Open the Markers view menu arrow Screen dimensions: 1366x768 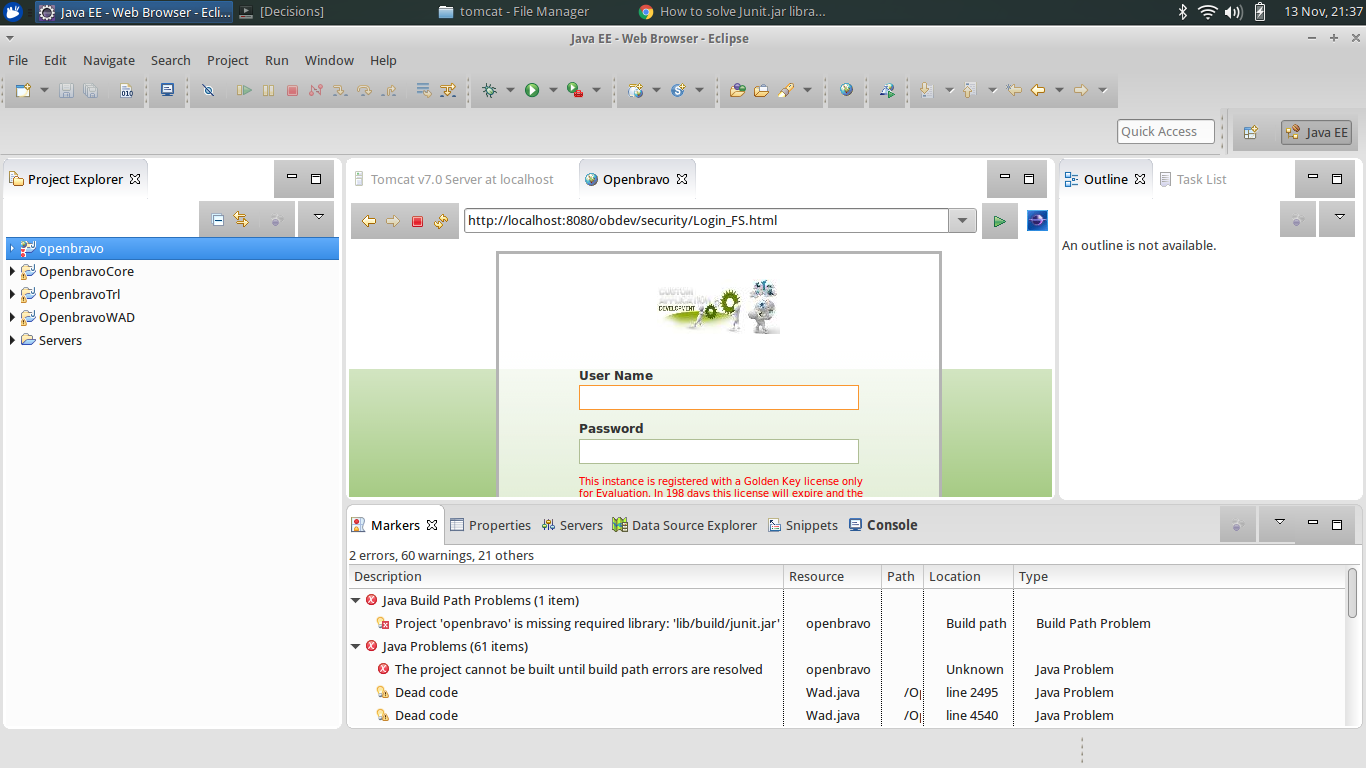pos(1279,523)
